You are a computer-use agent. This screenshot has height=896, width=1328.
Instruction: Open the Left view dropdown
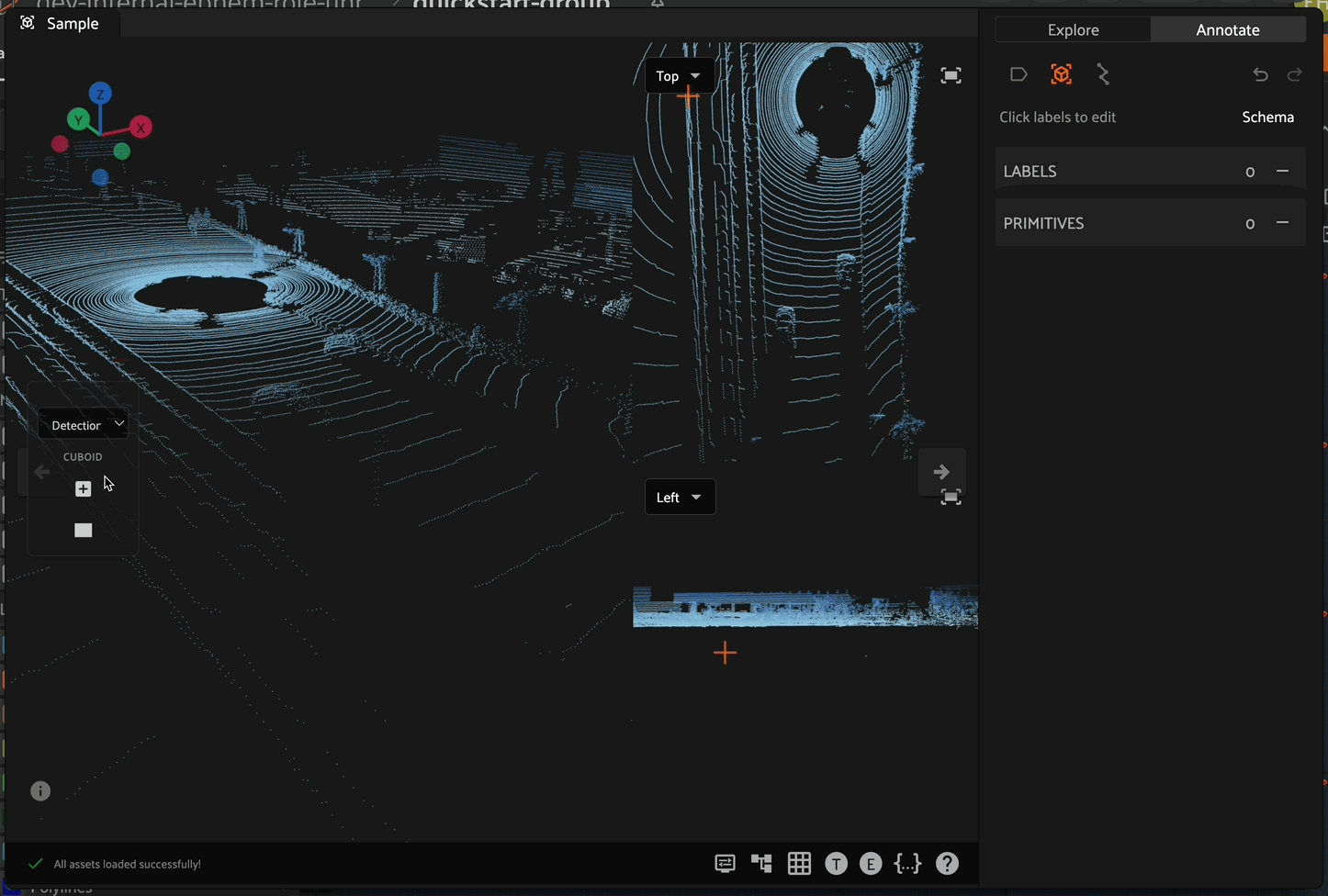point(680,497)
